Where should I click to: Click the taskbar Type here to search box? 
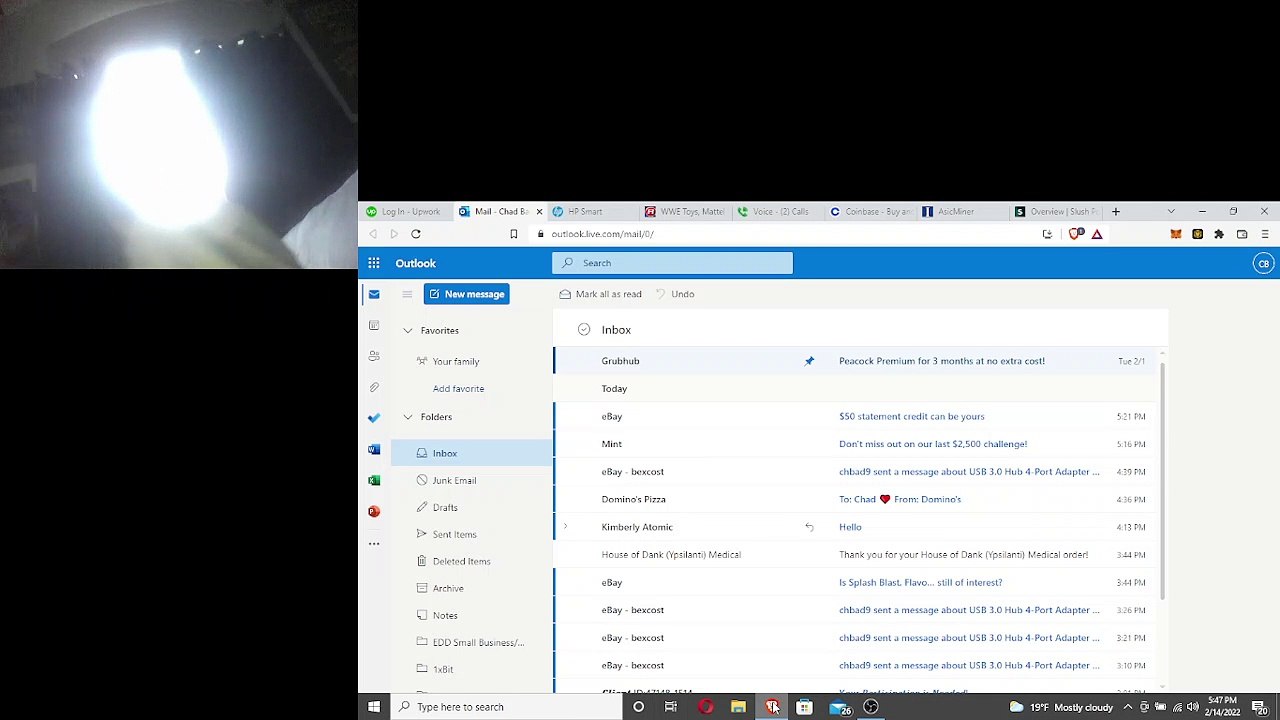pos(505,707)
